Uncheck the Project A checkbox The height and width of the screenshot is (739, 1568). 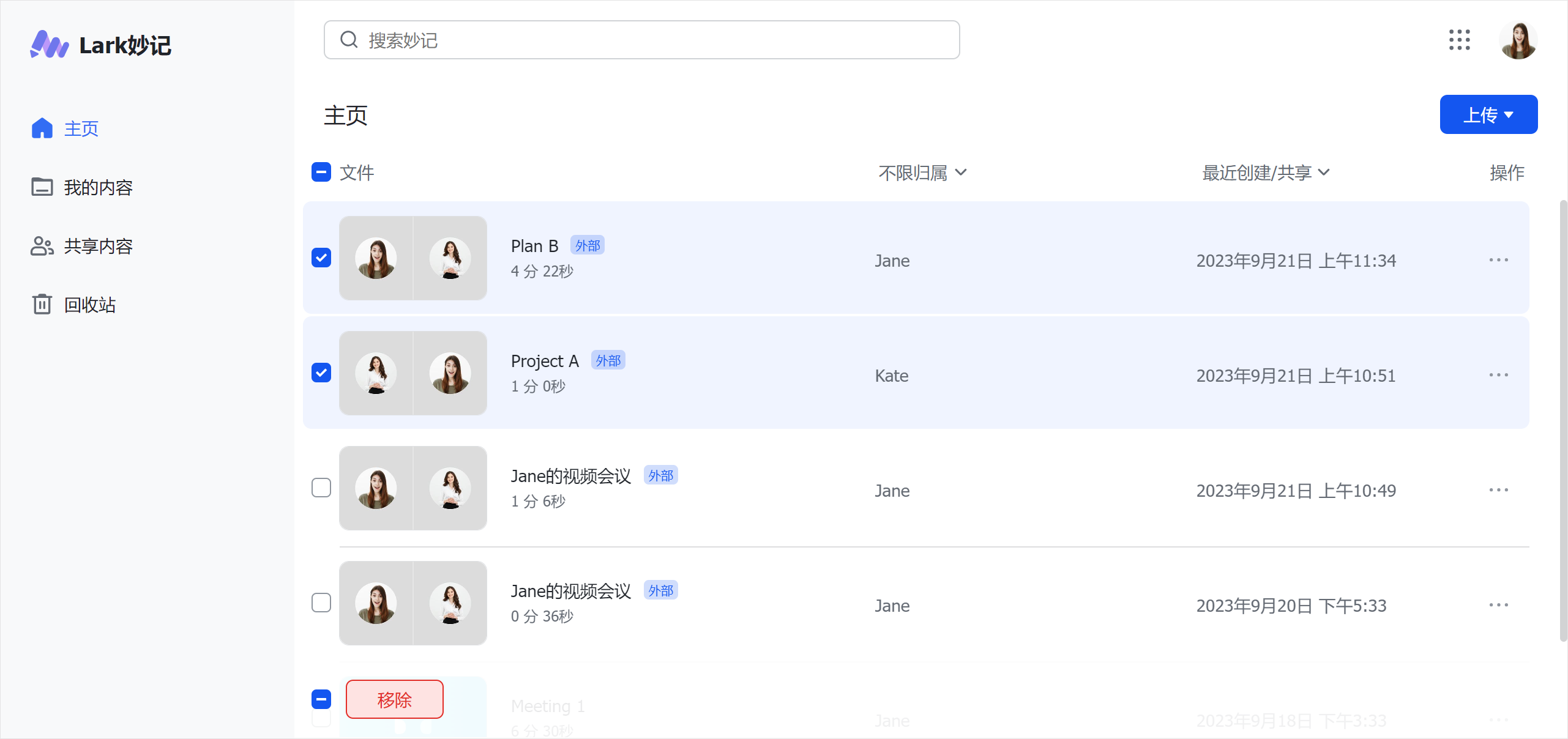click(321, 373)
